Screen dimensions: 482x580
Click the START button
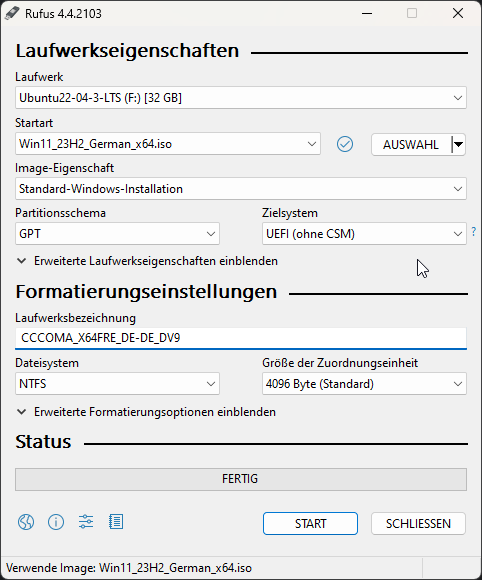310,523
